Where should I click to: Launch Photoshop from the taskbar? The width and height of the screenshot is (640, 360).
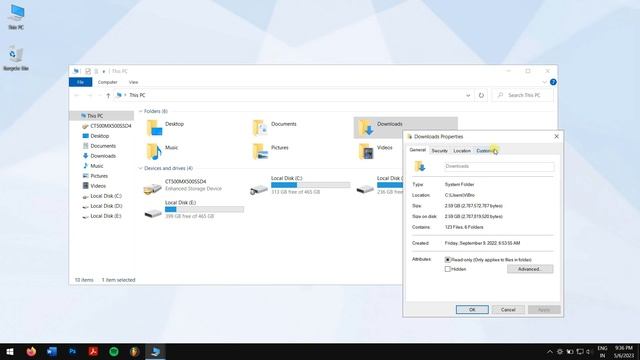coord(73,351)
